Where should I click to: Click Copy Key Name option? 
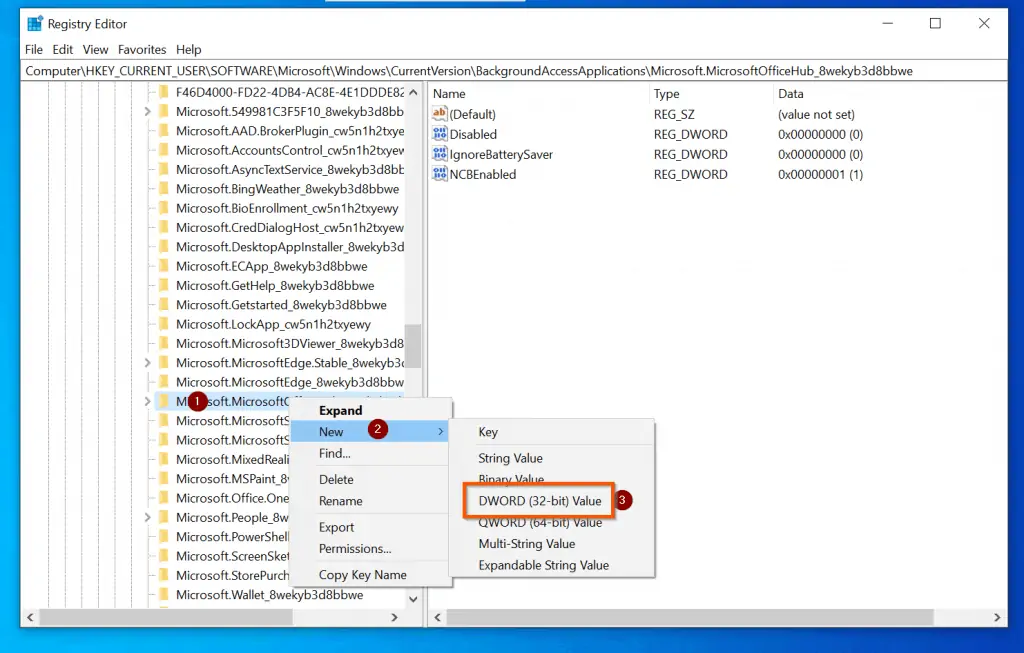coord(362,575)
